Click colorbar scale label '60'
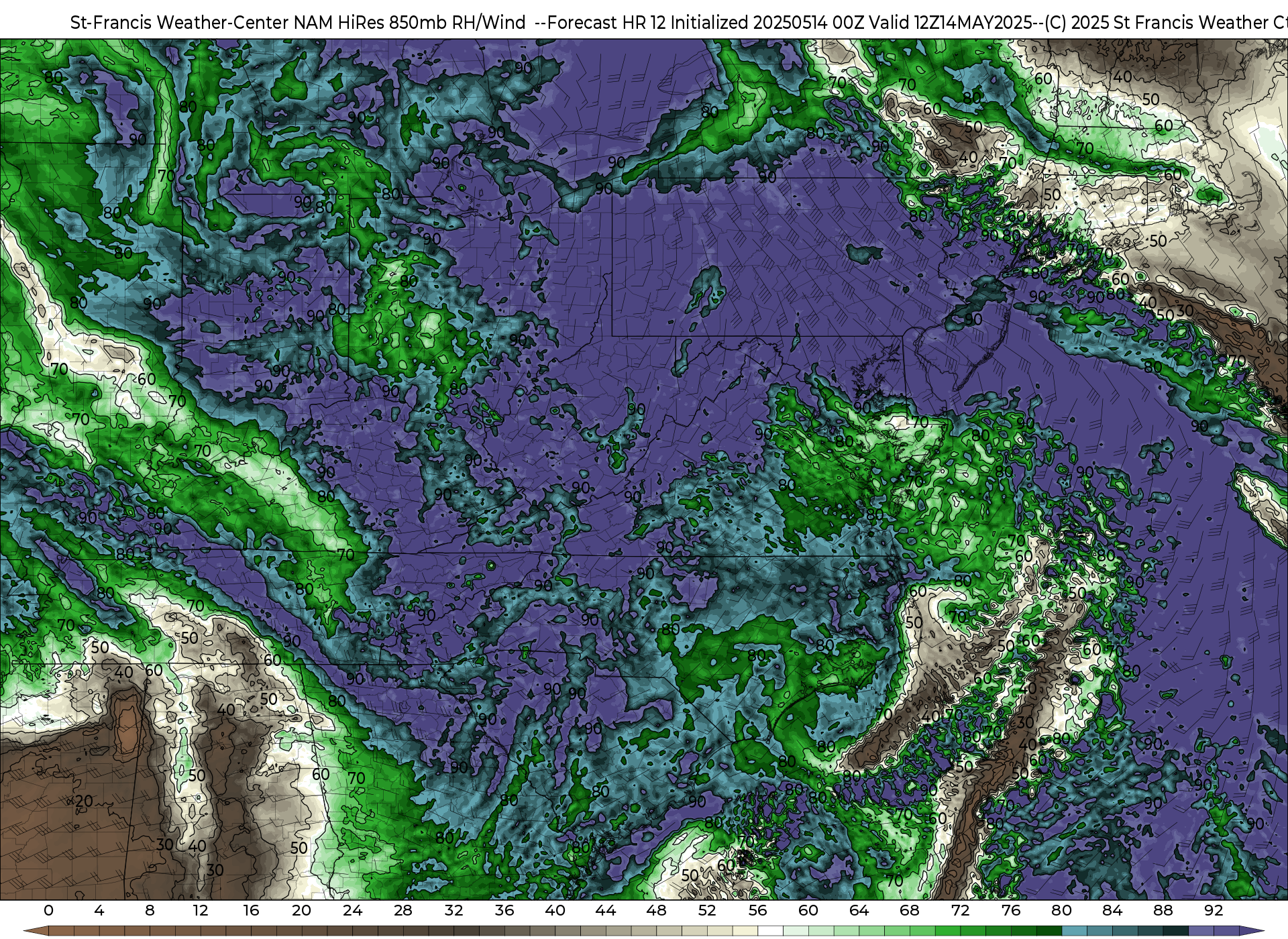This screenshot has height=939, width=1288. point(808,910)
